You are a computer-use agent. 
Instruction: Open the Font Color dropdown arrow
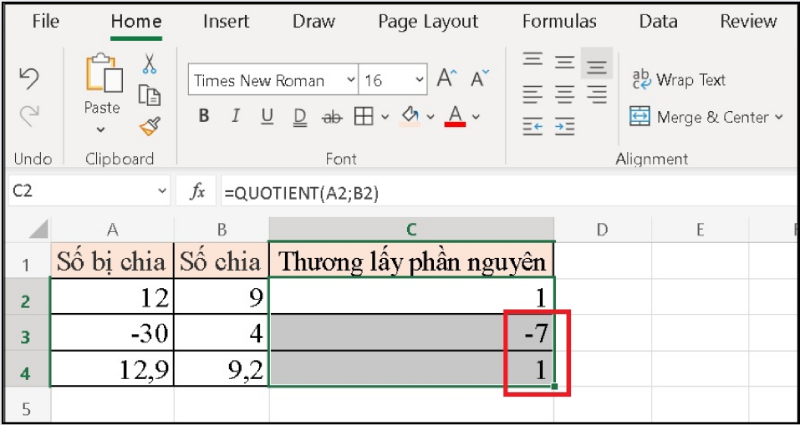[476, 117]
